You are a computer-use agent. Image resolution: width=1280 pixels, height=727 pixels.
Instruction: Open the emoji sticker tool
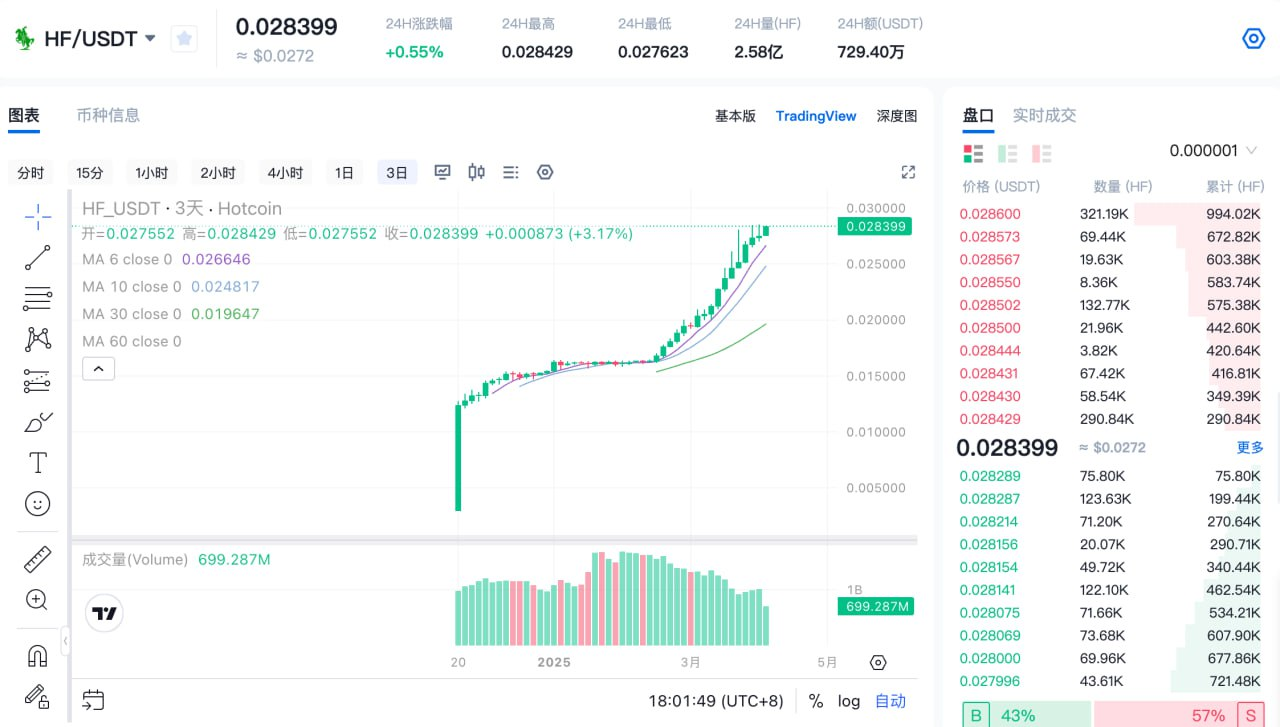point(37,503)
